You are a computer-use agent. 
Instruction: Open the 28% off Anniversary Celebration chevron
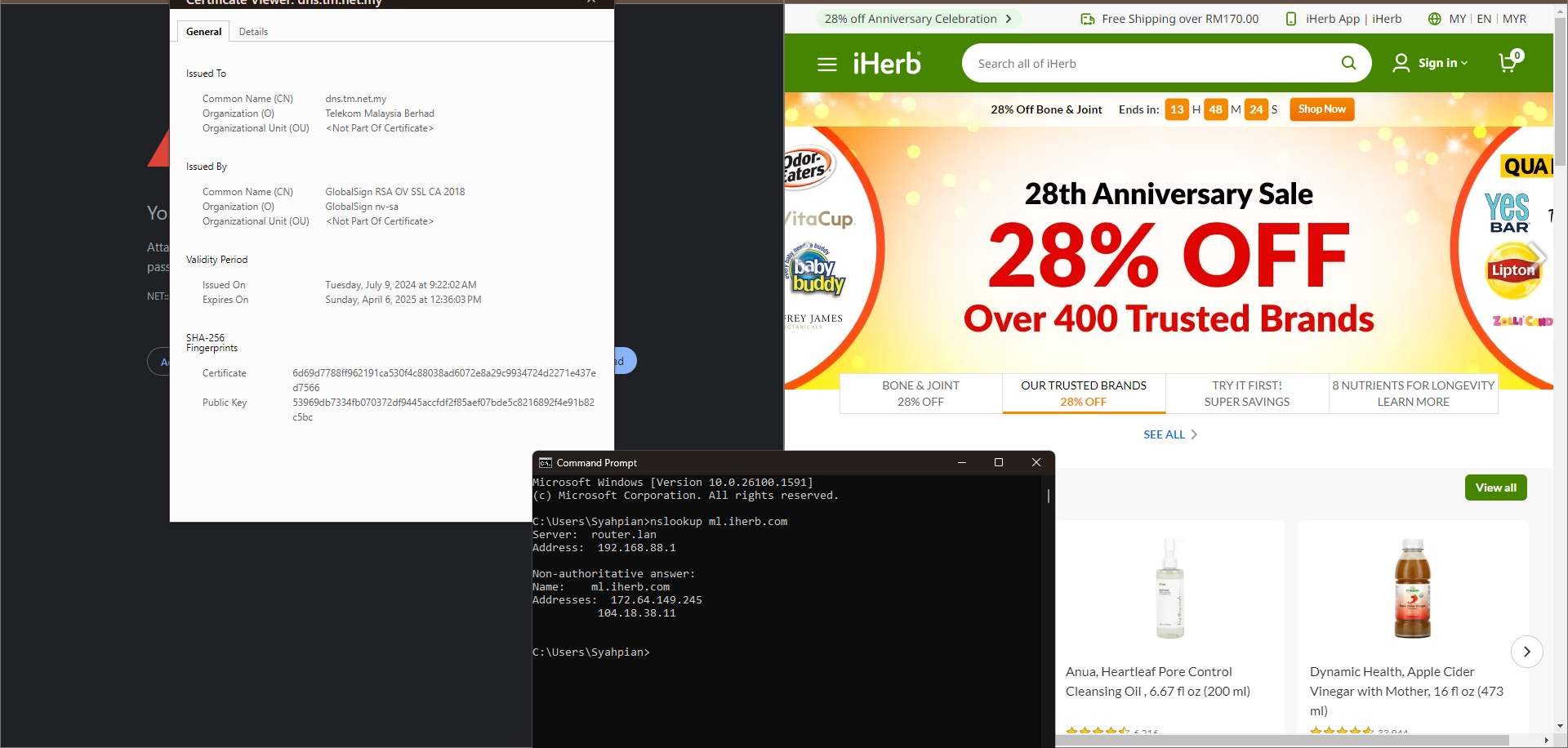(x=1009, y=19)
